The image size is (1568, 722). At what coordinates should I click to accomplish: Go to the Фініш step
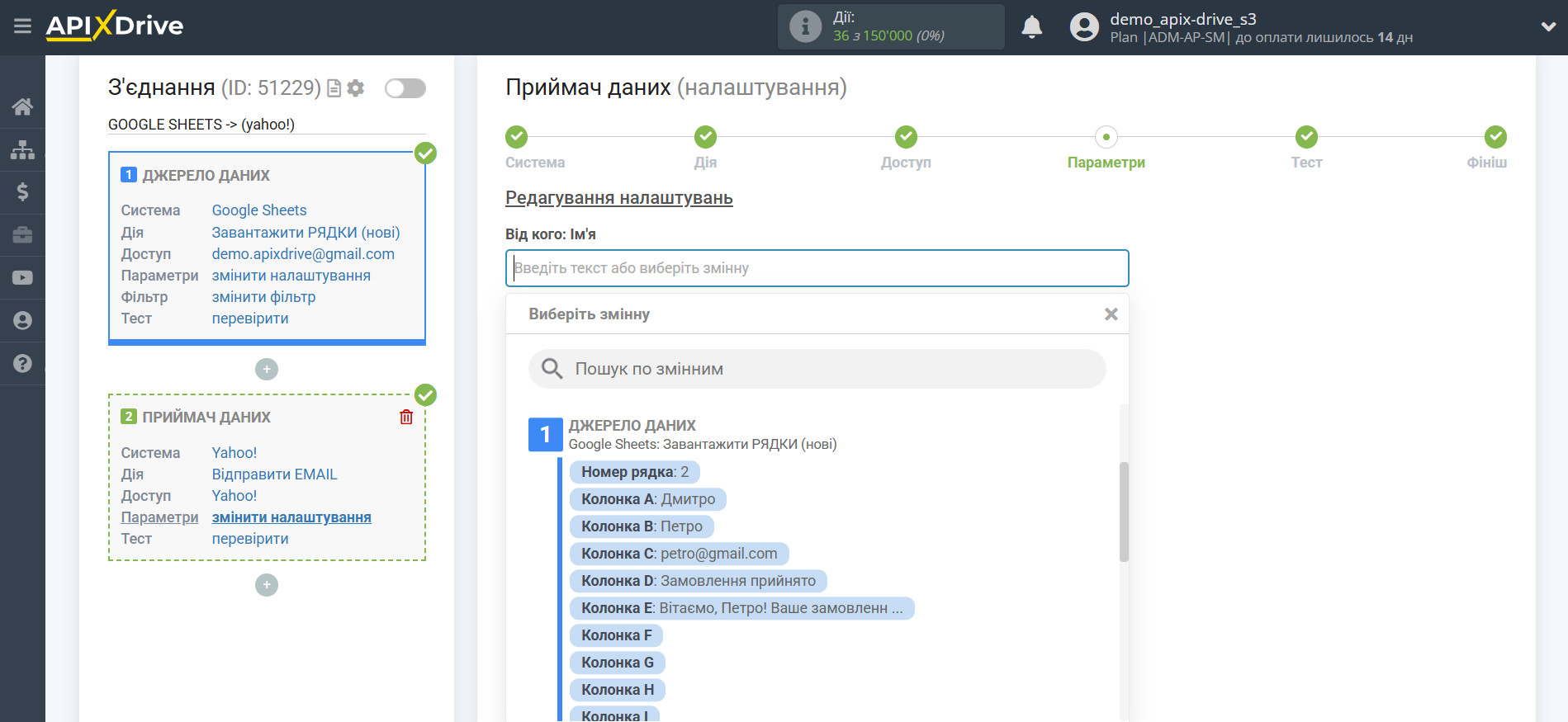[1495, 136]
